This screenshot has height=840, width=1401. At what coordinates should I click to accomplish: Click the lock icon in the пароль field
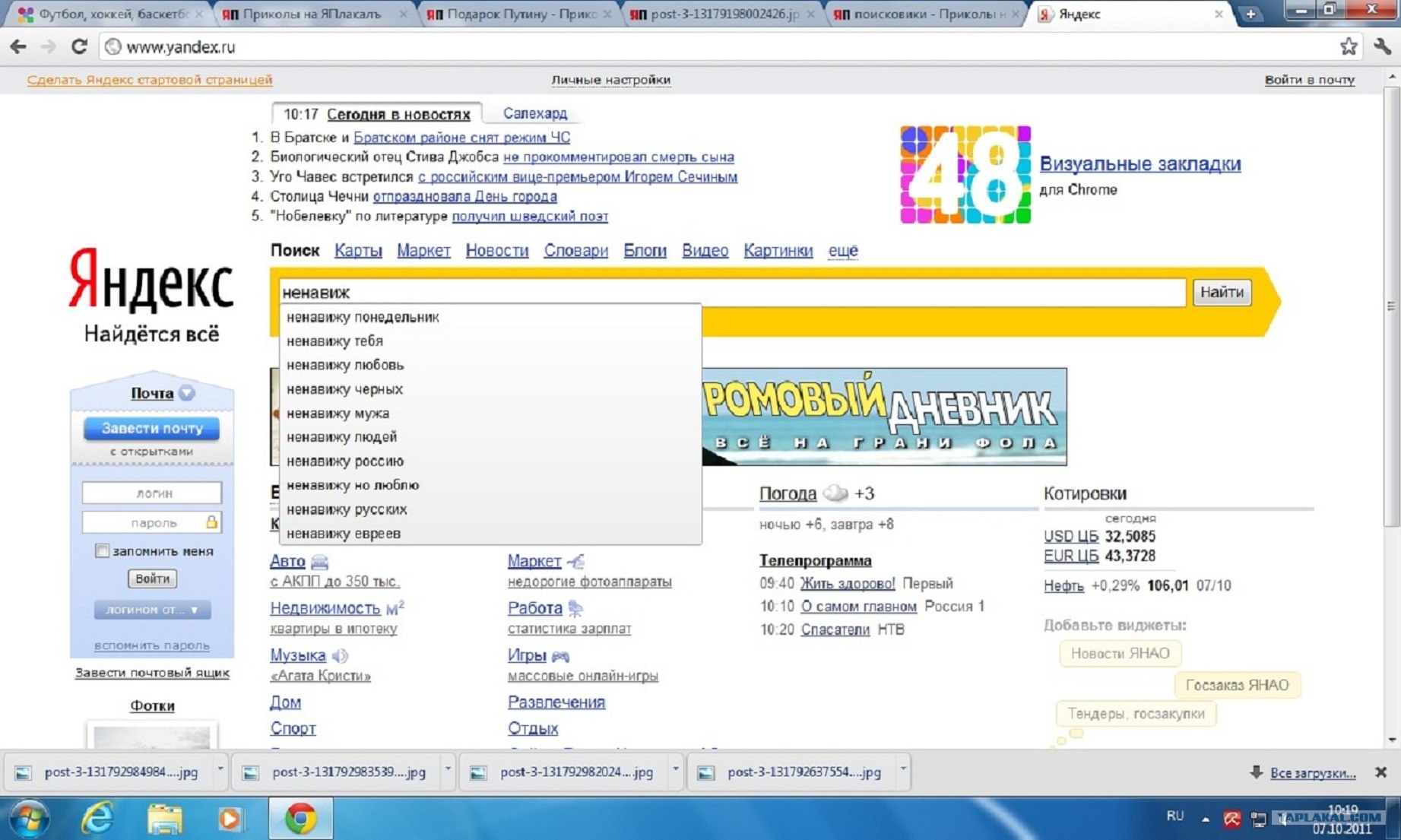pyautogui.click(x=211, y=522)
